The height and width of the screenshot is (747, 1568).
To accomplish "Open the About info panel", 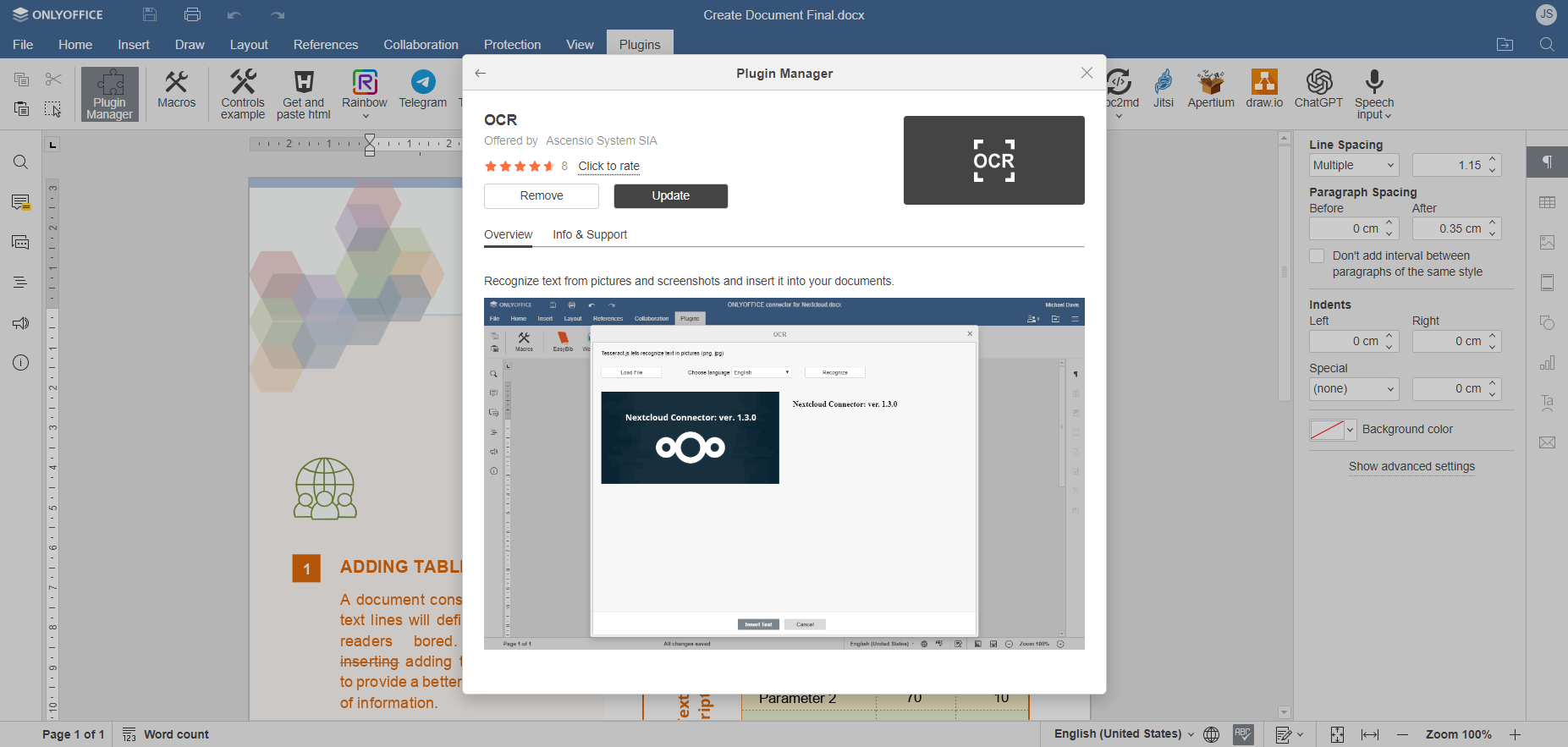I will click(20, 363).
